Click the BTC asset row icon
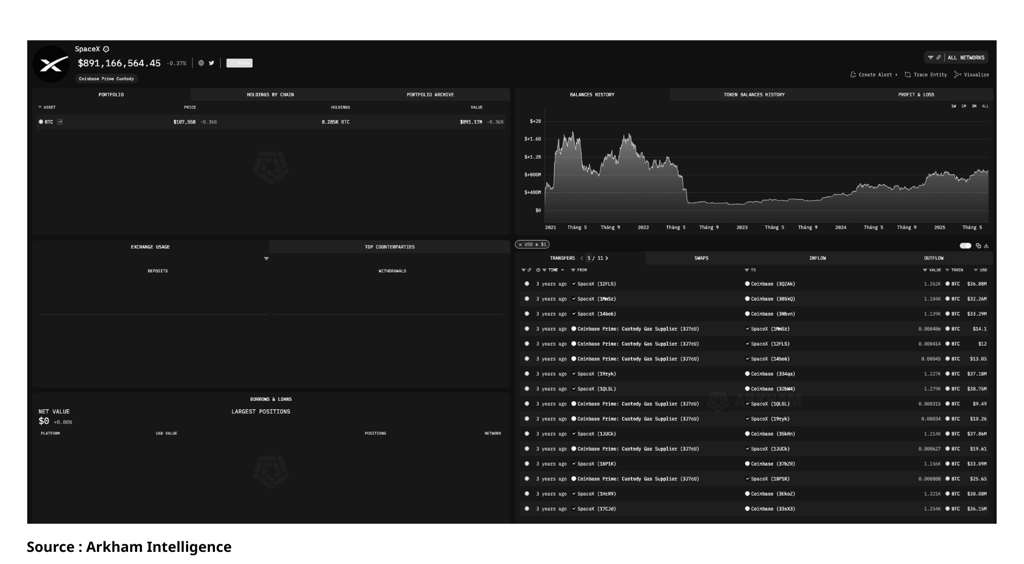 click(x=40, y=122)
